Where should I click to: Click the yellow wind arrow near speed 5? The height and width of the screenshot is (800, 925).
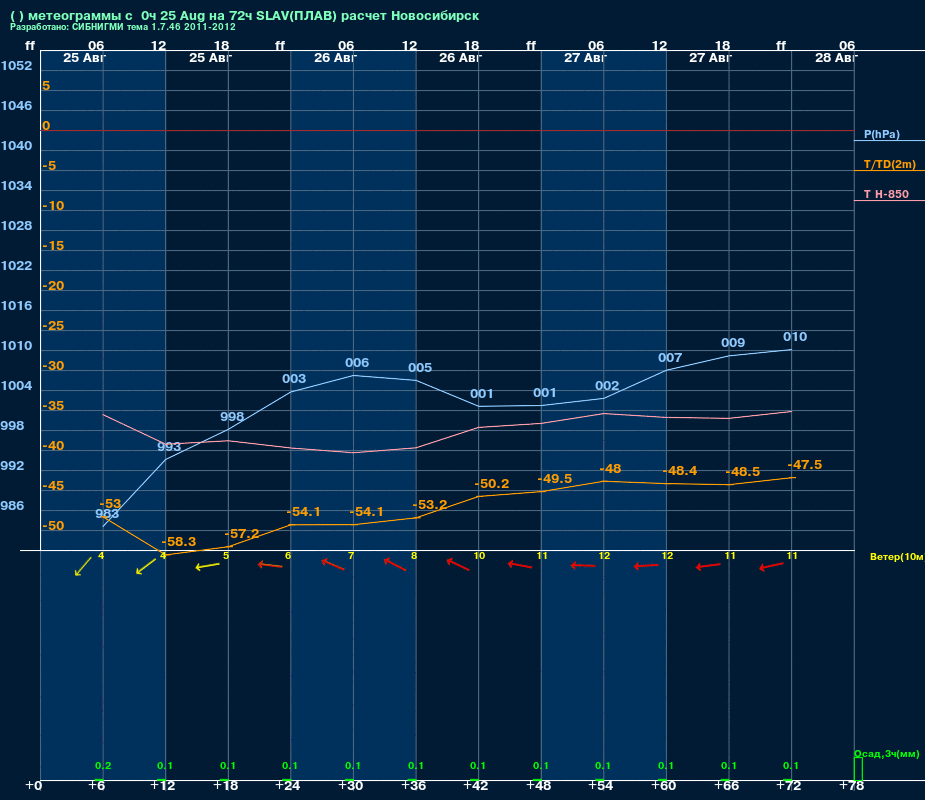pyautogui.click(x=208, y=566)
